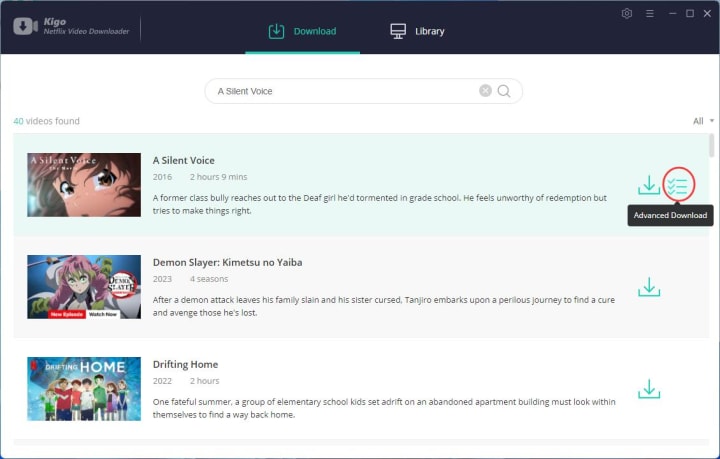Click the results list vertical scrollbar
The width and height of the screenshot is (720, 459).
(711, 145)
